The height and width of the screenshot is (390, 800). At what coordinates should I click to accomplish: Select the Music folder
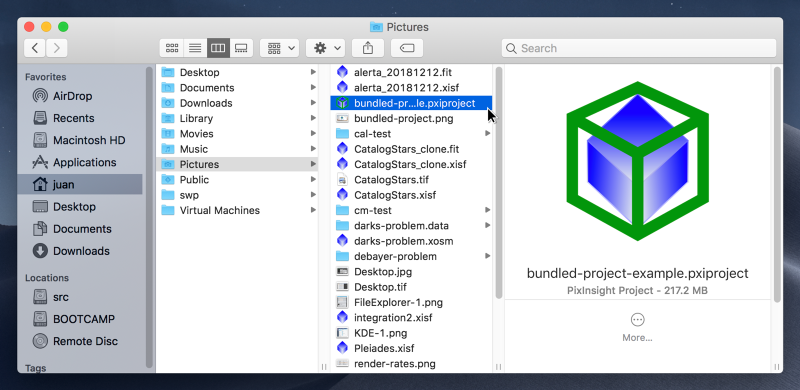[237, 149]
